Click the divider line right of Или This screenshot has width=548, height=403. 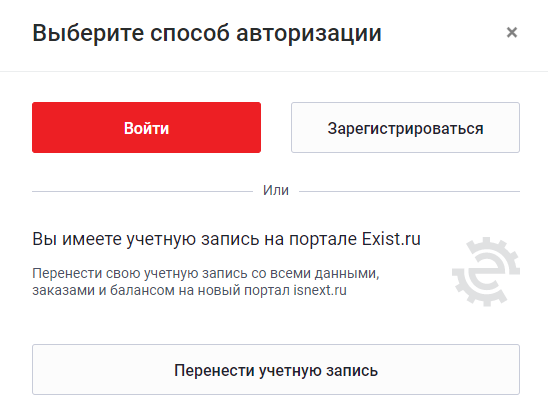click(410, 191)
